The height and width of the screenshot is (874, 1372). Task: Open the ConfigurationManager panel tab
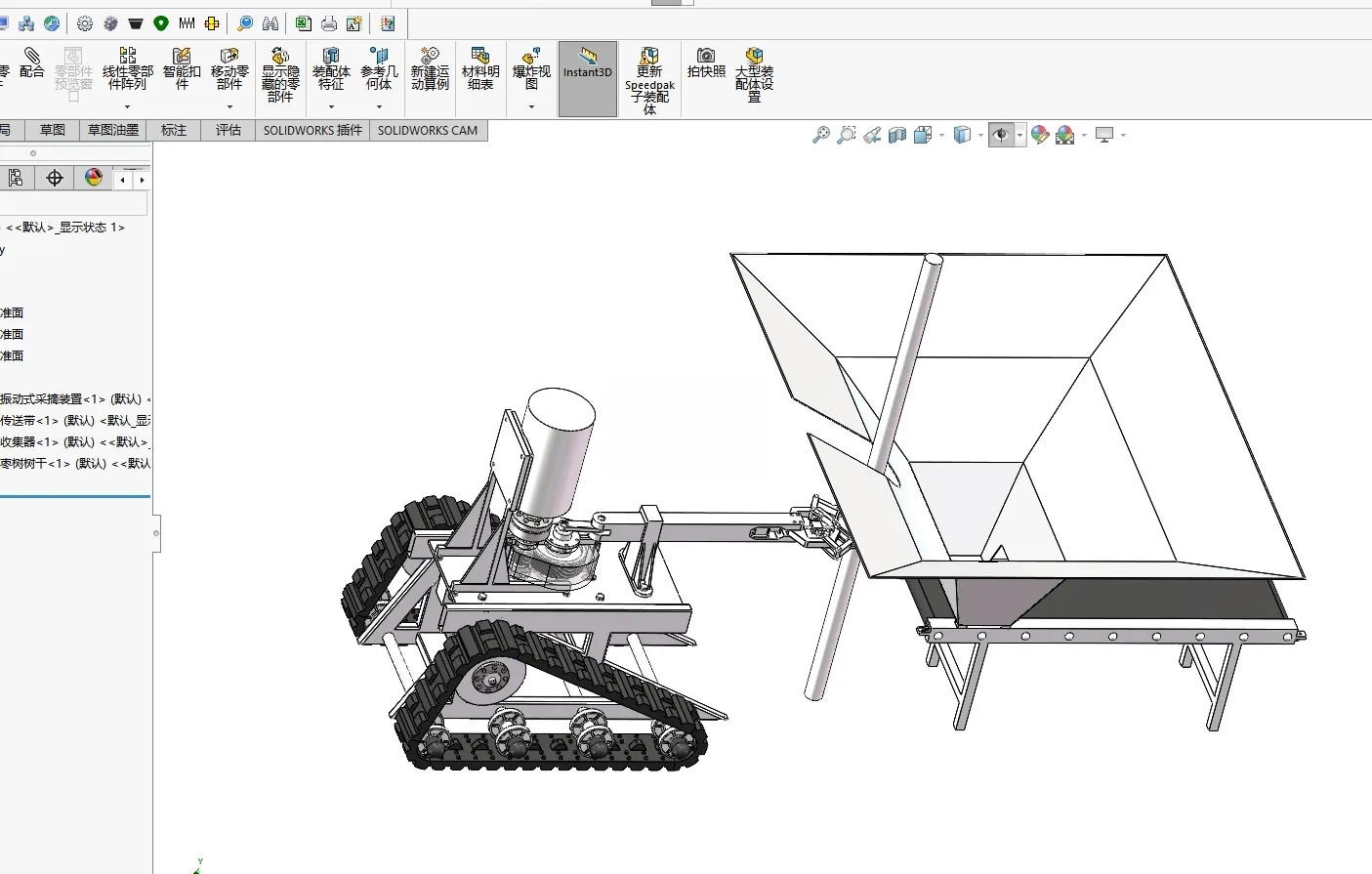click(16, 178)
